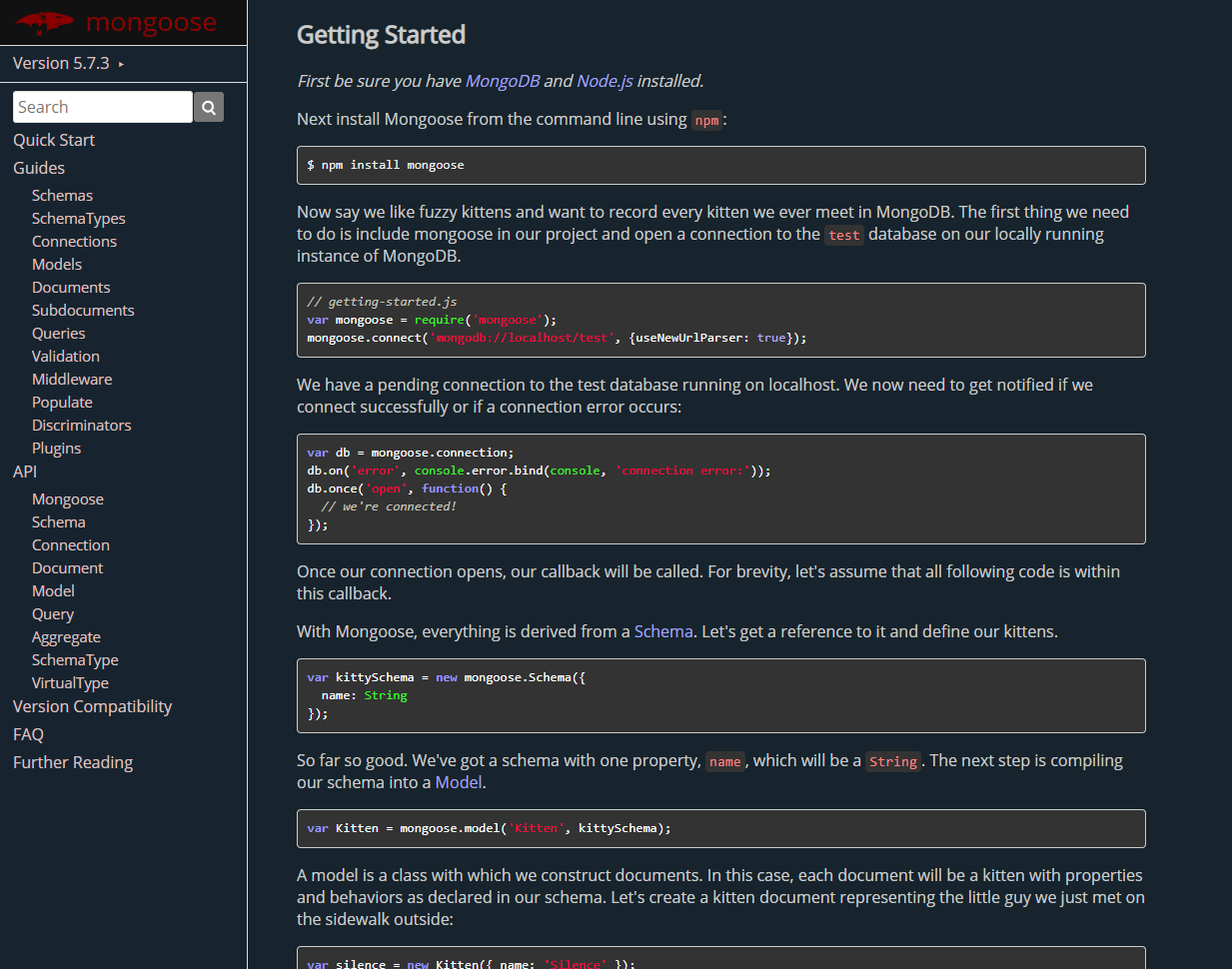
Task: Open the Model API reference in sidebar
Action: pyautogui.click(x=53, y=591)
